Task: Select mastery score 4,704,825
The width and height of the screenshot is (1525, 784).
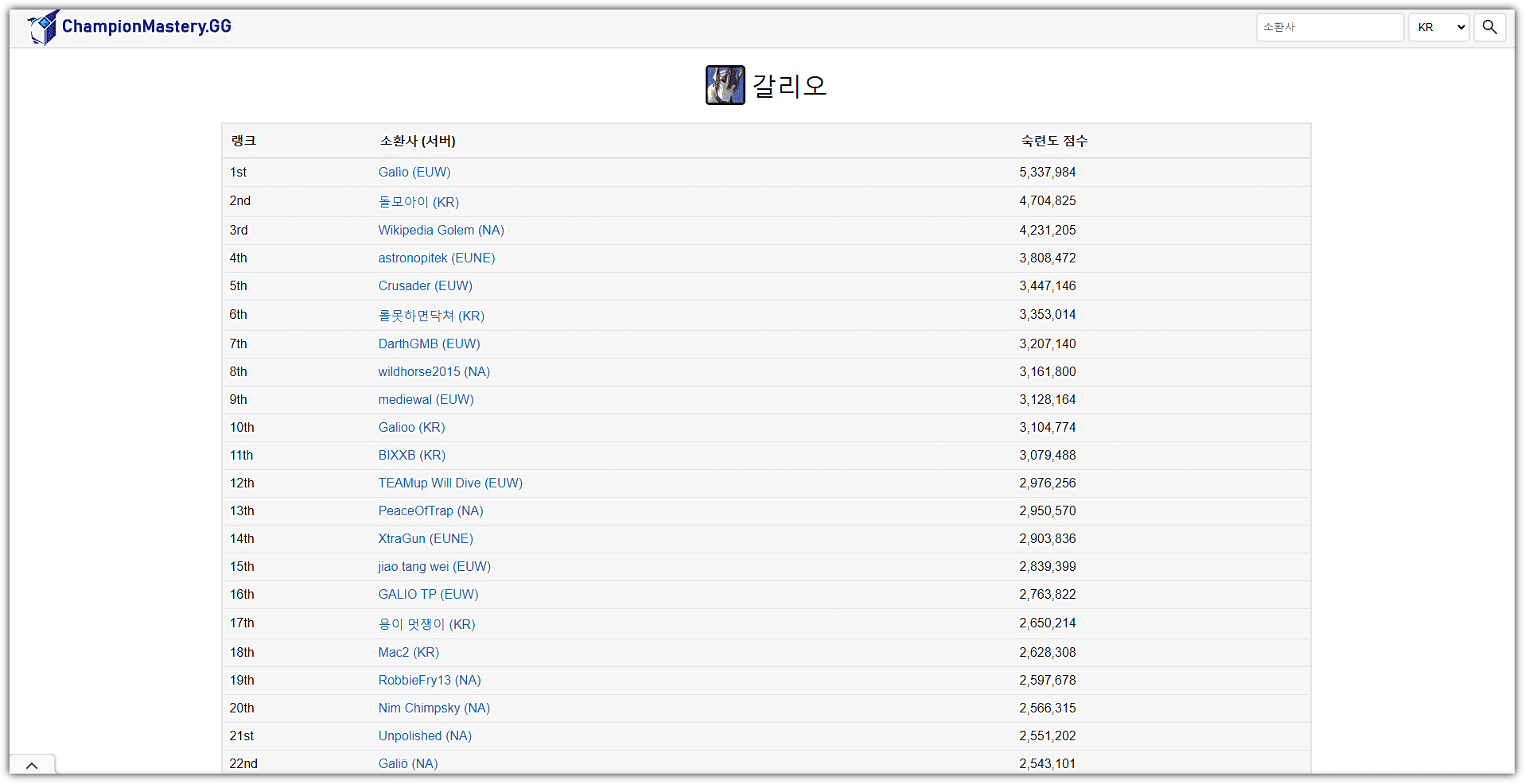Action: (x=1048, y=200)
